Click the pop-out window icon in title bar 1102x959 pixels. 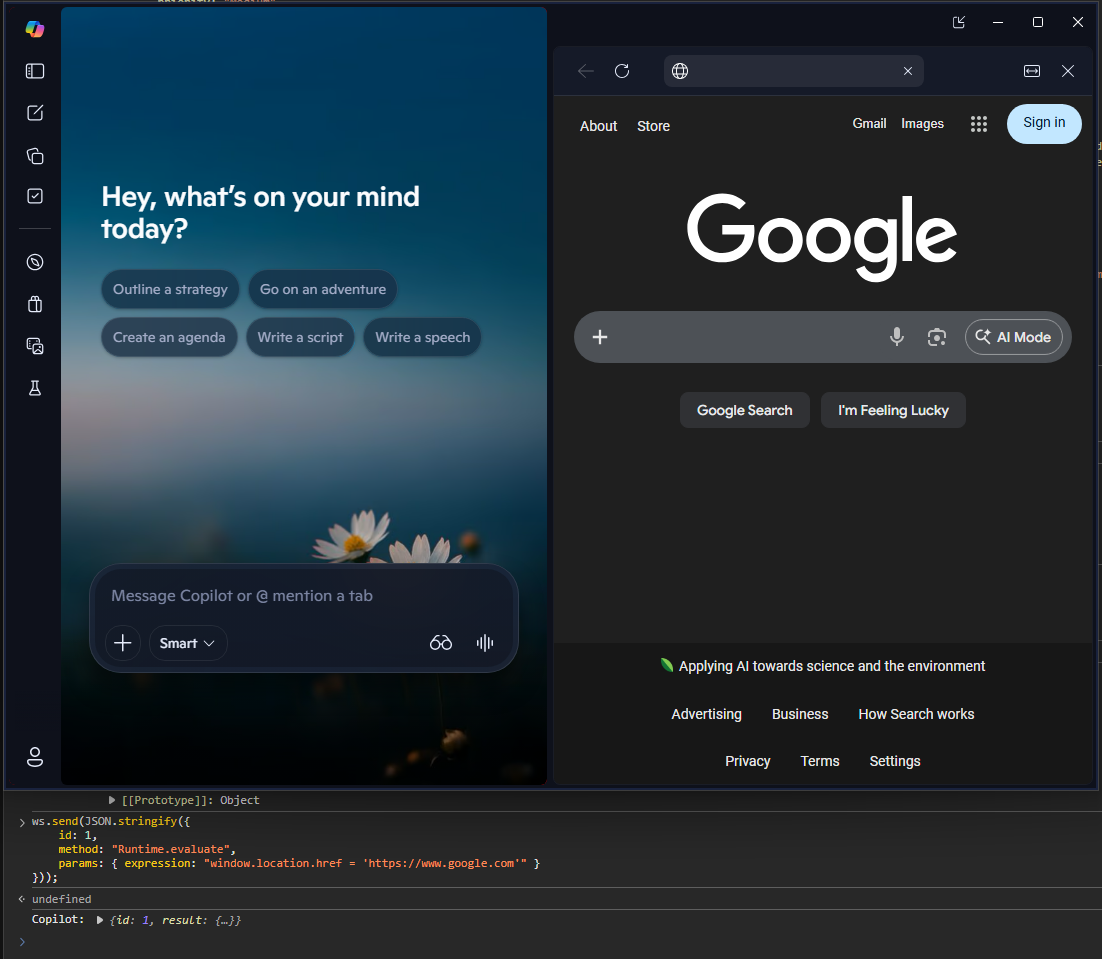[959, 22]
